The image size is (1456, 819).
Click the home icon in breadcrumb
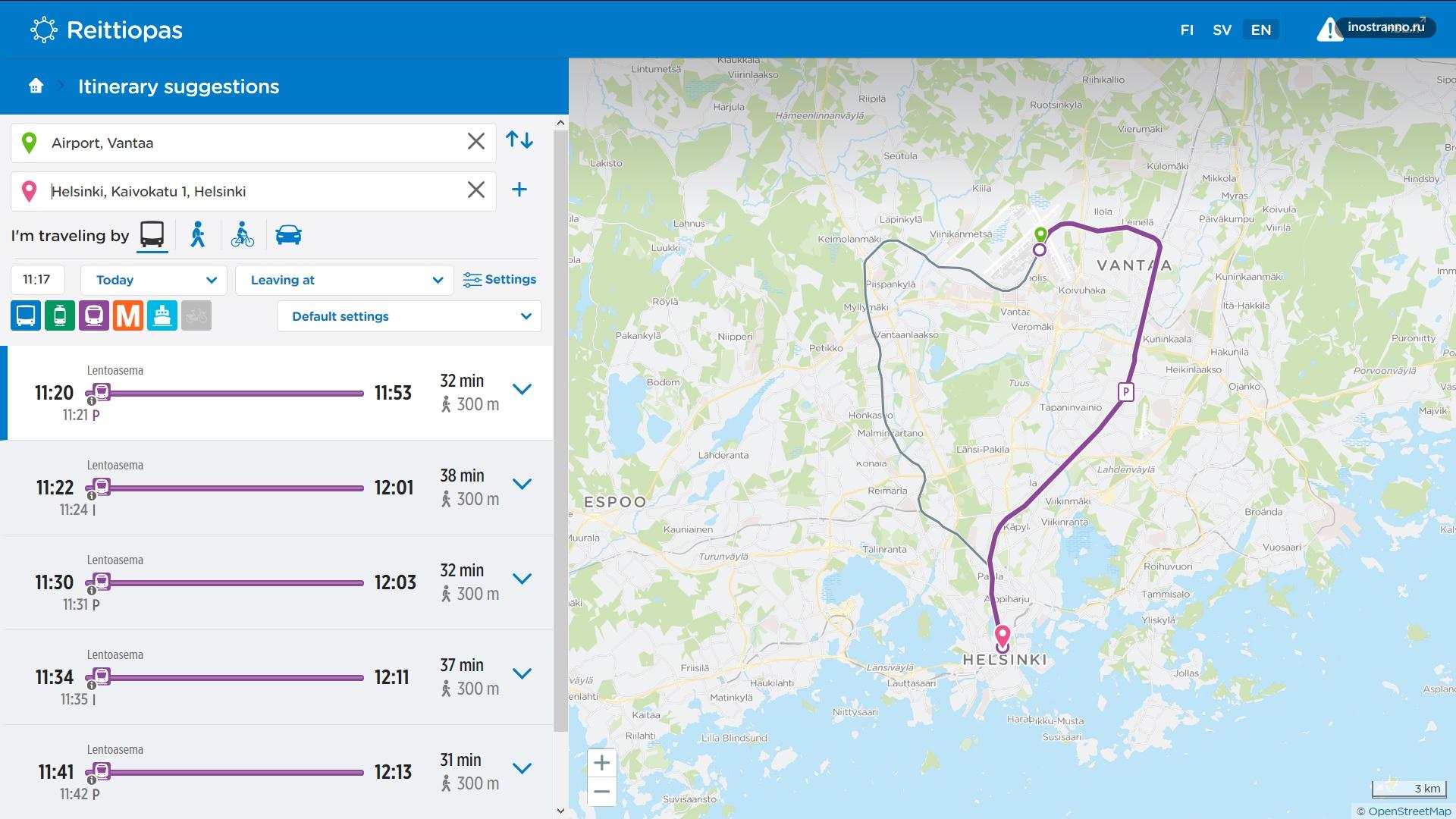click(36, 86)
